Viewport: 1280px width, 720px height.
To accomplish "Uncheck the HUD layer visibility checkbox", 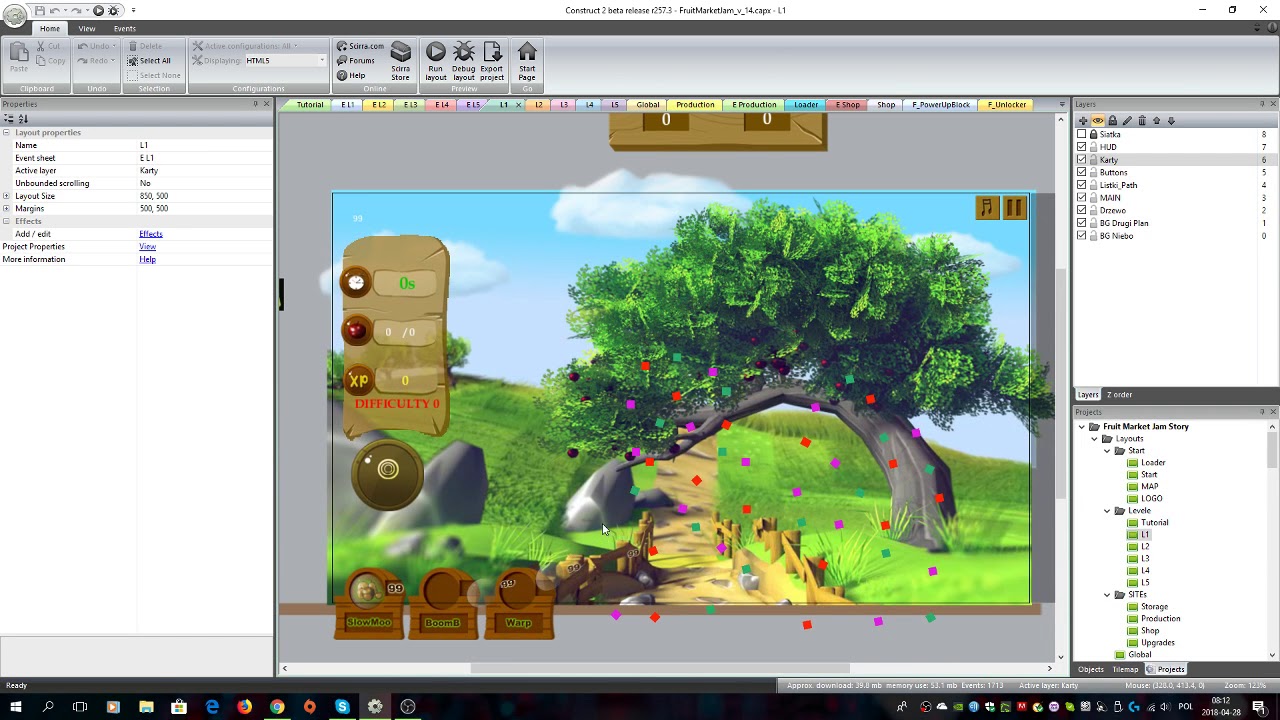I will (1082, 147).
